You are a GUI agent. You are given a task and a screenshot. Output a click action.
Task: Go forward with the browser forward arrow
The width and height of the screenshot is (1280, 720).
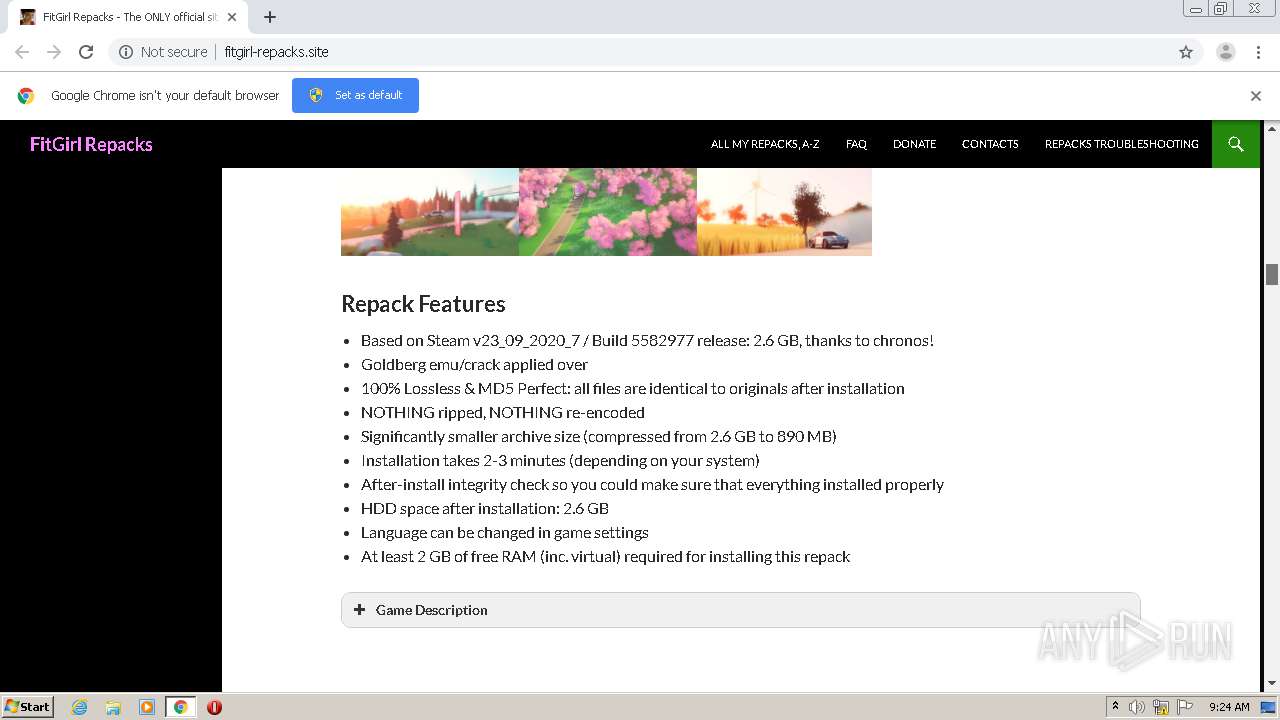pyautogui.click(x=54, y=52)
